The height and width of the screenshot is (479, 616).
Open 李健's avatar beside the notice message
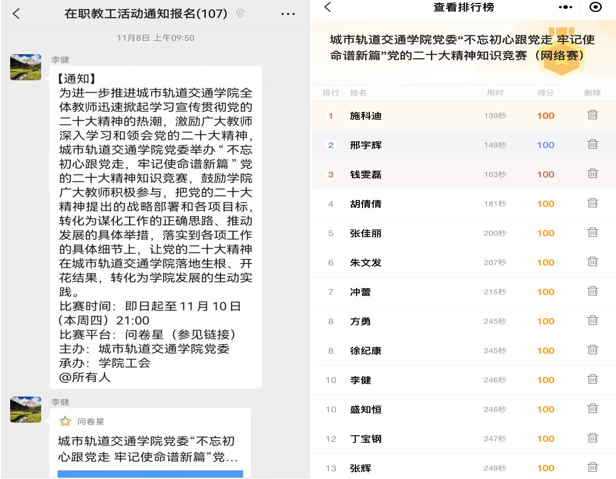pyautogui.click(x=25, y=67)
